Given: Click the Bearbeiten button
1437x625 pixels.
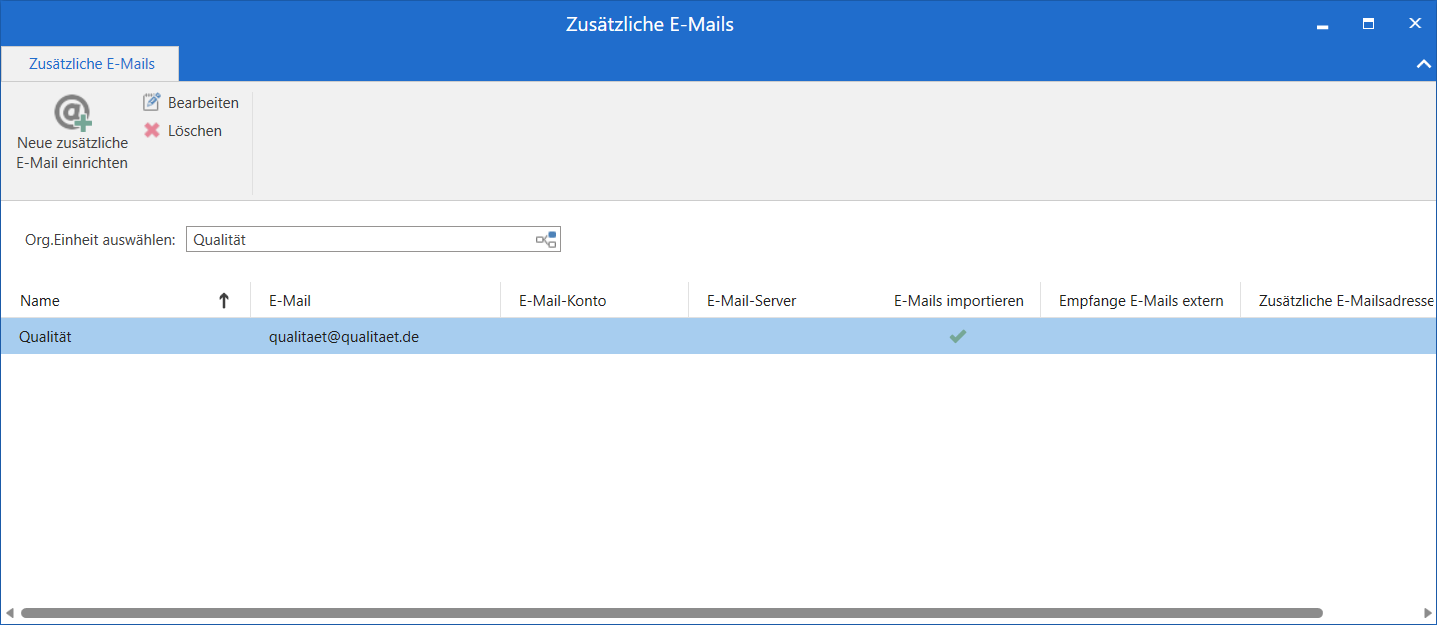Looking at the screenshot, I should (190, 101).
